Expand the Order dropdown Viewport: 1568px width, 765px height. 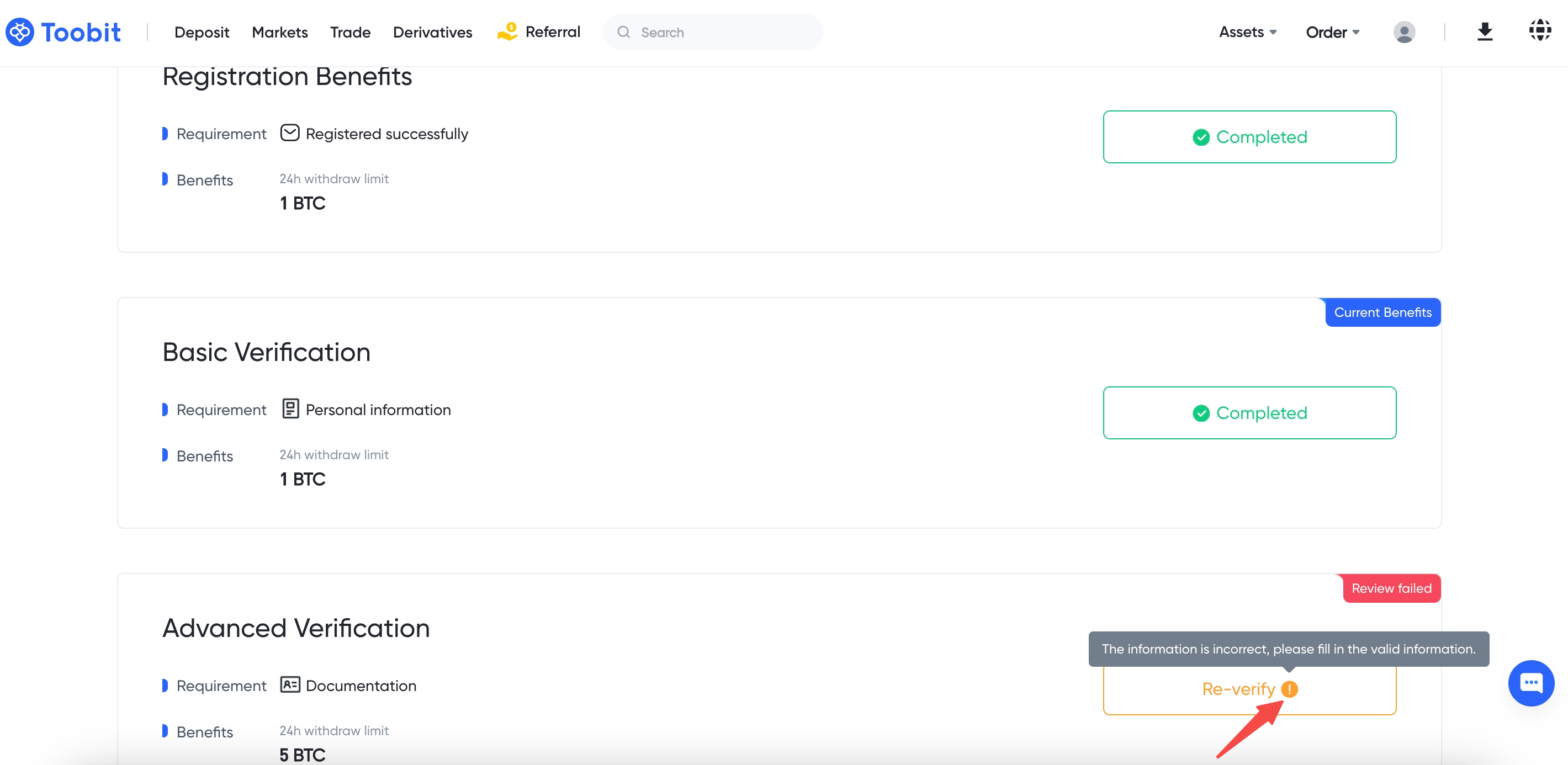tap(1332, 32)
